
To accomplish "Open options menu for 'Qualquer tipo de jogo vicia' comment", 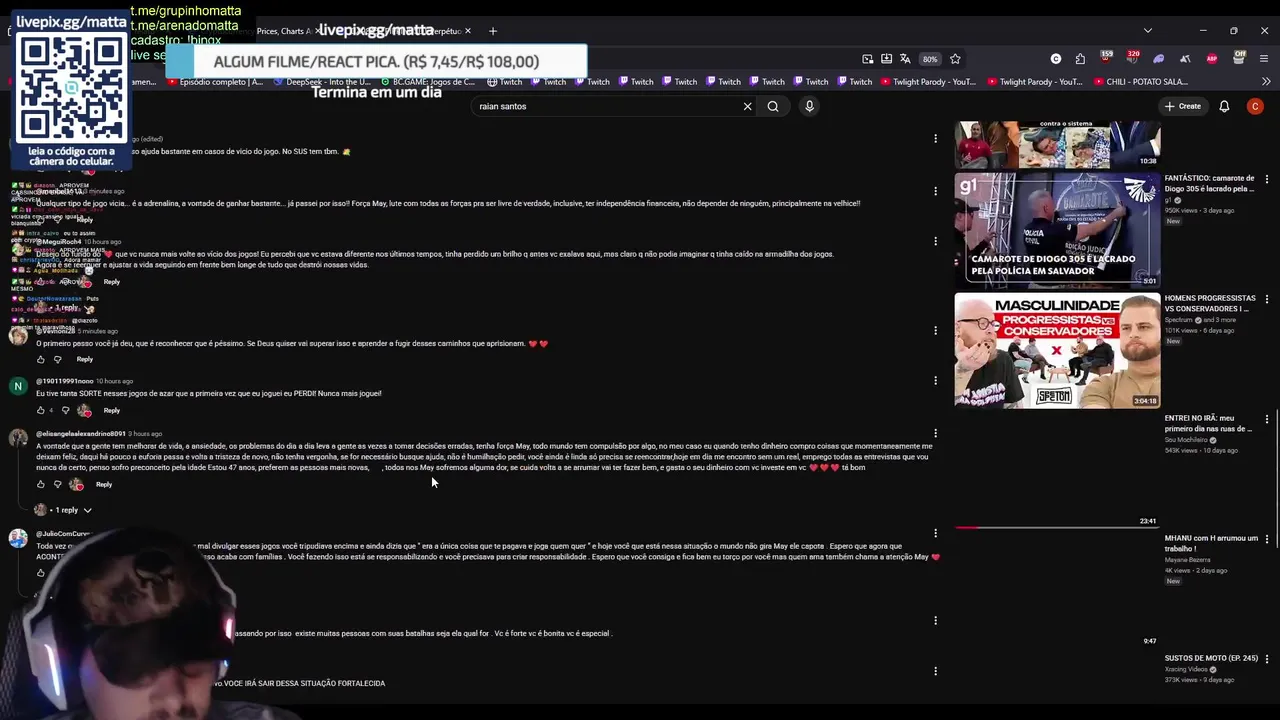I will click(936, 191).
